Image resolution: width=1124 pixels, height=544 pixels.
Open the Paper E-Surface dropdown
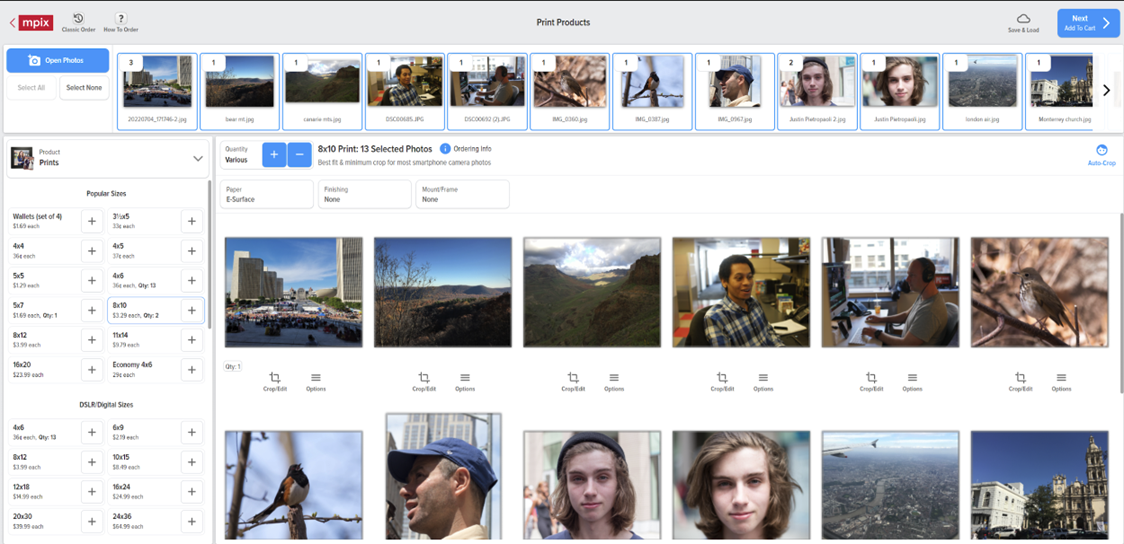266,194
